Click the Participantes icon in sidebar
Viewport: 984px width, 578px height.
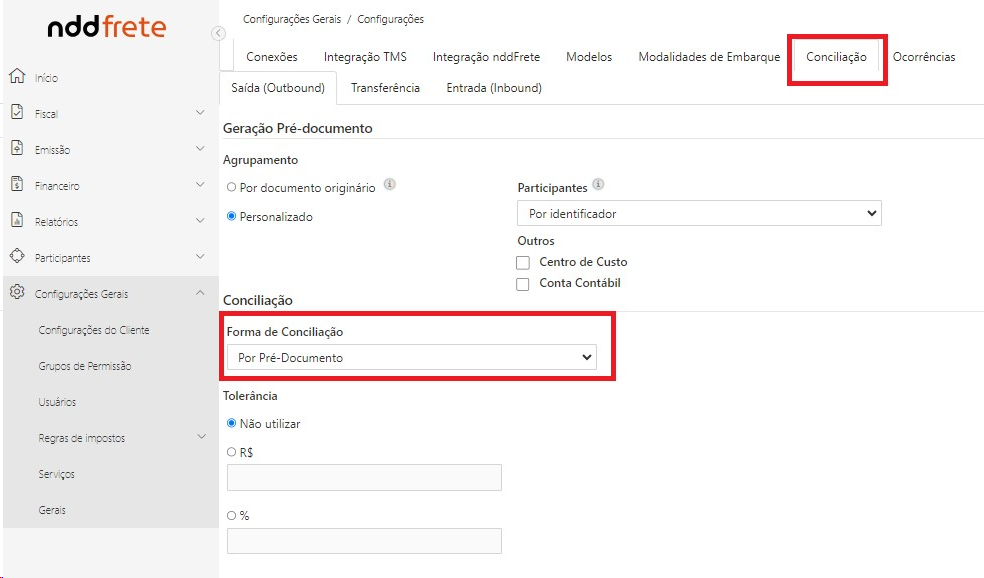(x=16, y=257)
